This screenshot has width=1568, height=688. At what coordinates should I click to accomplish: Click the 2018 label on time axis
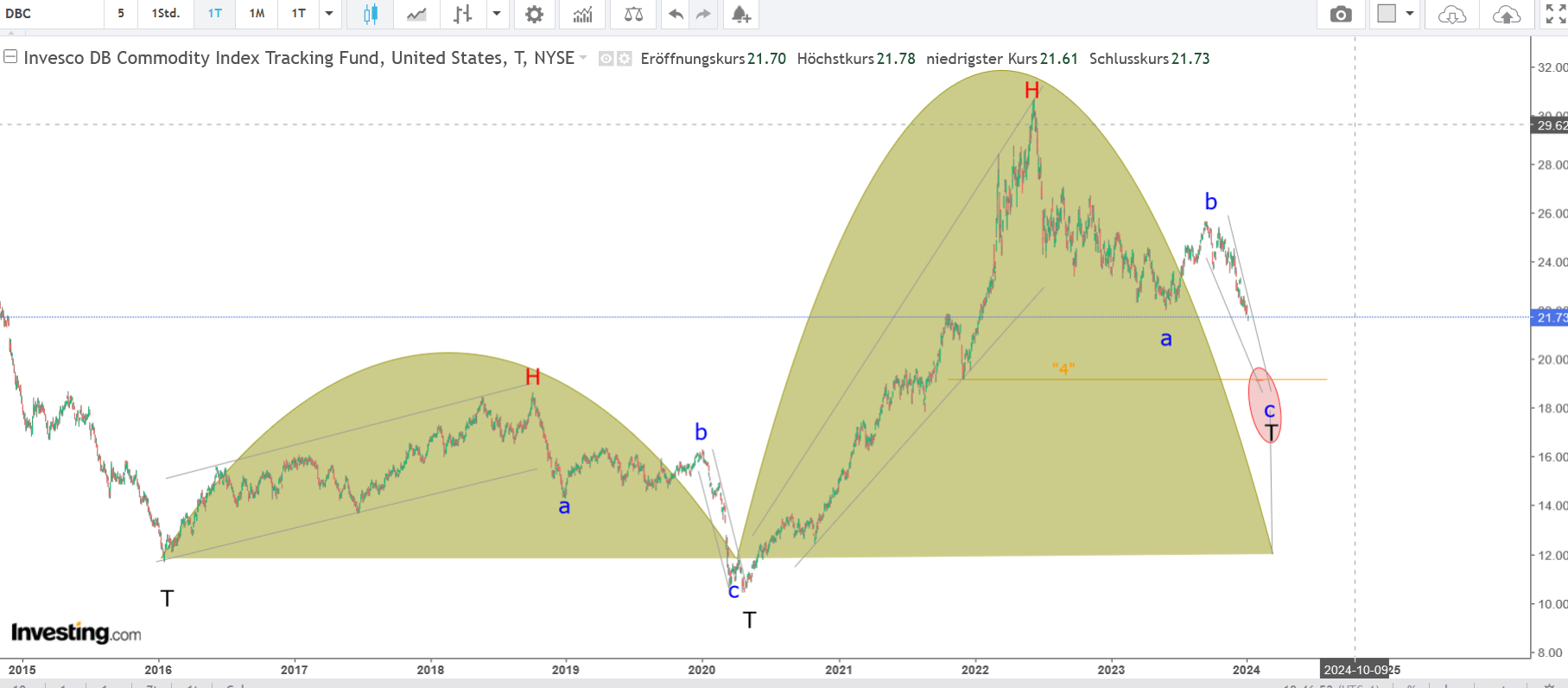(x=430, y=670)
